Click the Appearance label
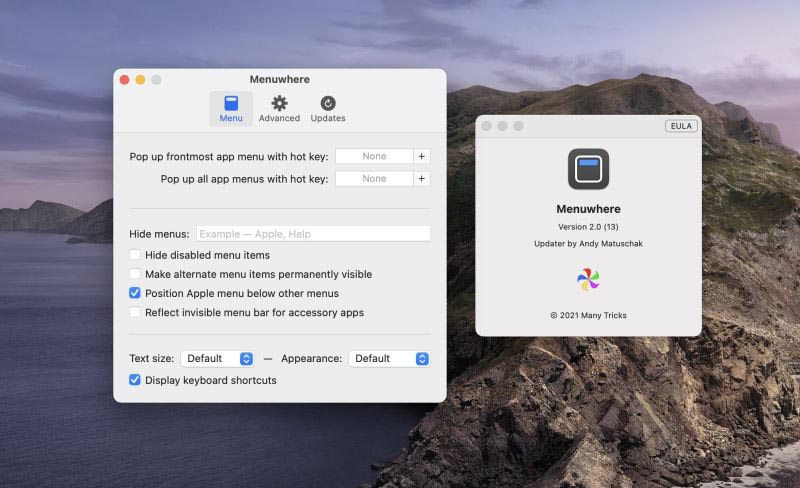 coord(311,358)
